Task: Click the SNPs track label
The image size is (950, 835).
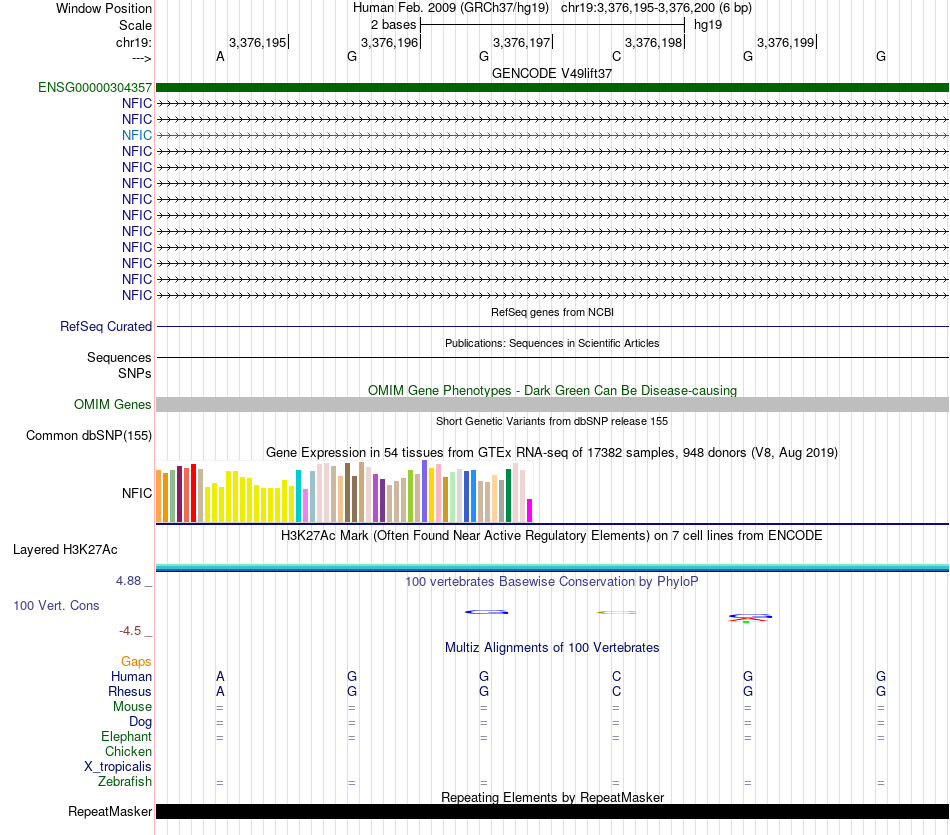Action: click(x=135, y=373)
